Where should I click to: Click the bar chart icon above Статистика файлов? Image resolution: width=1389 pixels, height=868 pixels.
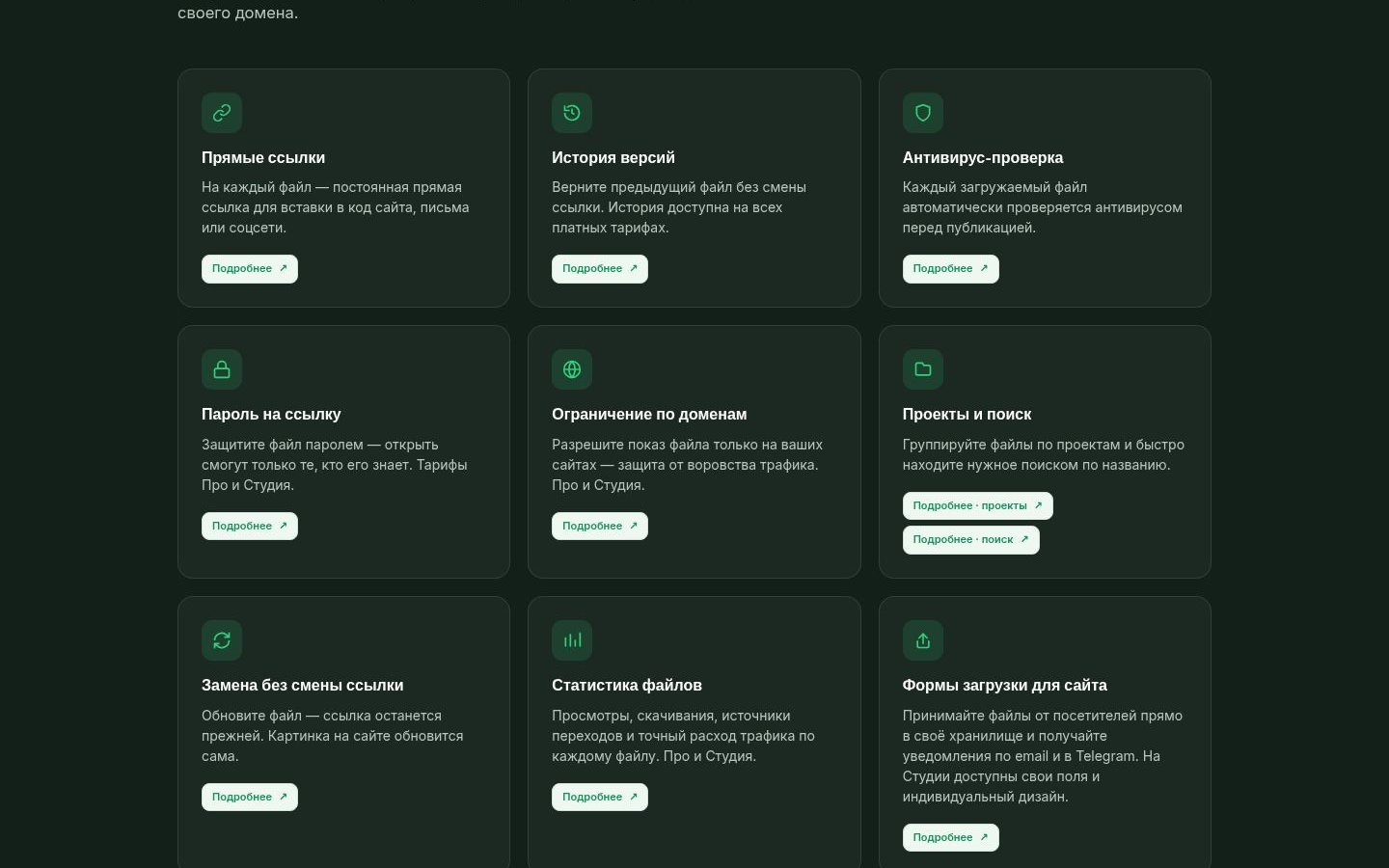(572, 640)
